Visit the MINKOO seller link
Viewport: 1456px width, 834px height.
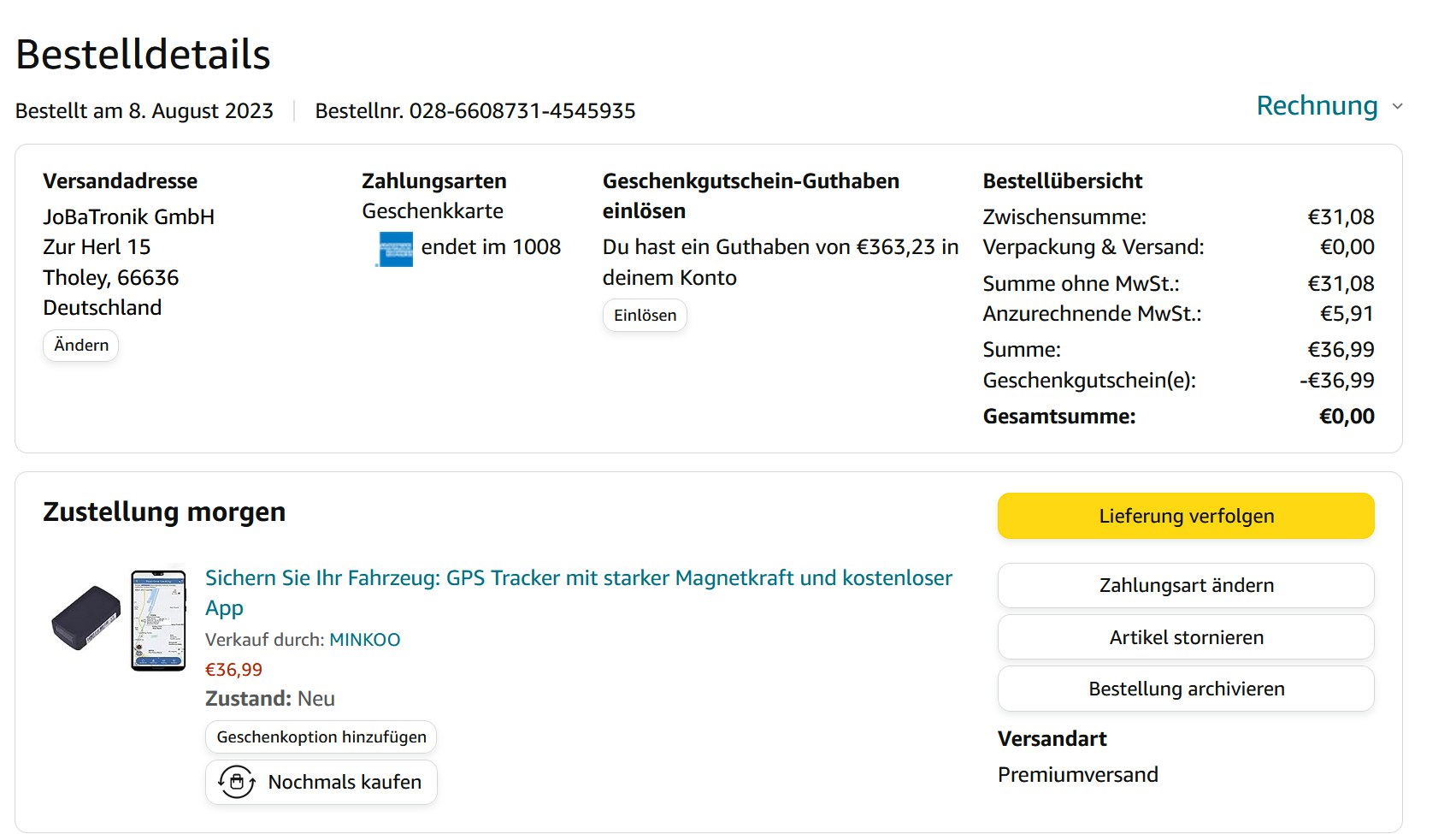(365, 640)
